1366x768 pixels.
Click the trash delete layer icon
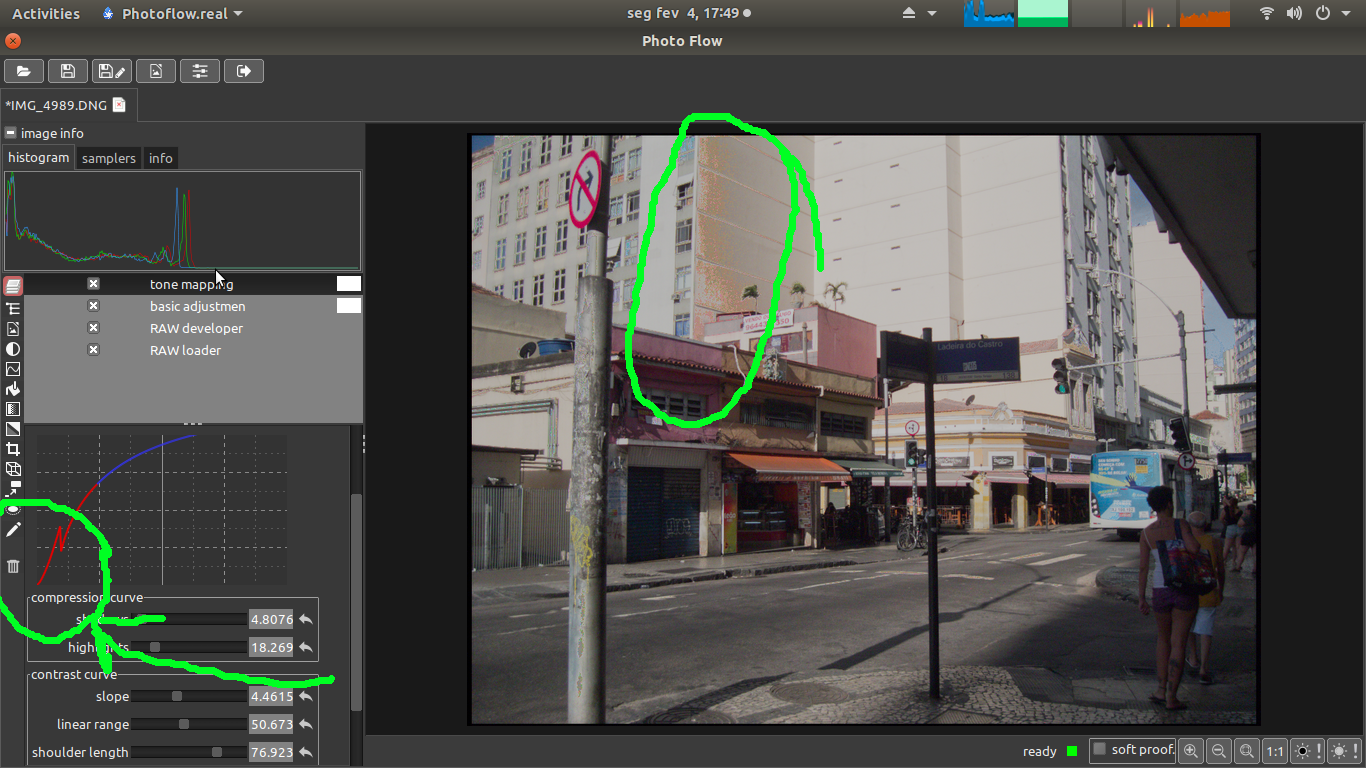click(13, 566)
